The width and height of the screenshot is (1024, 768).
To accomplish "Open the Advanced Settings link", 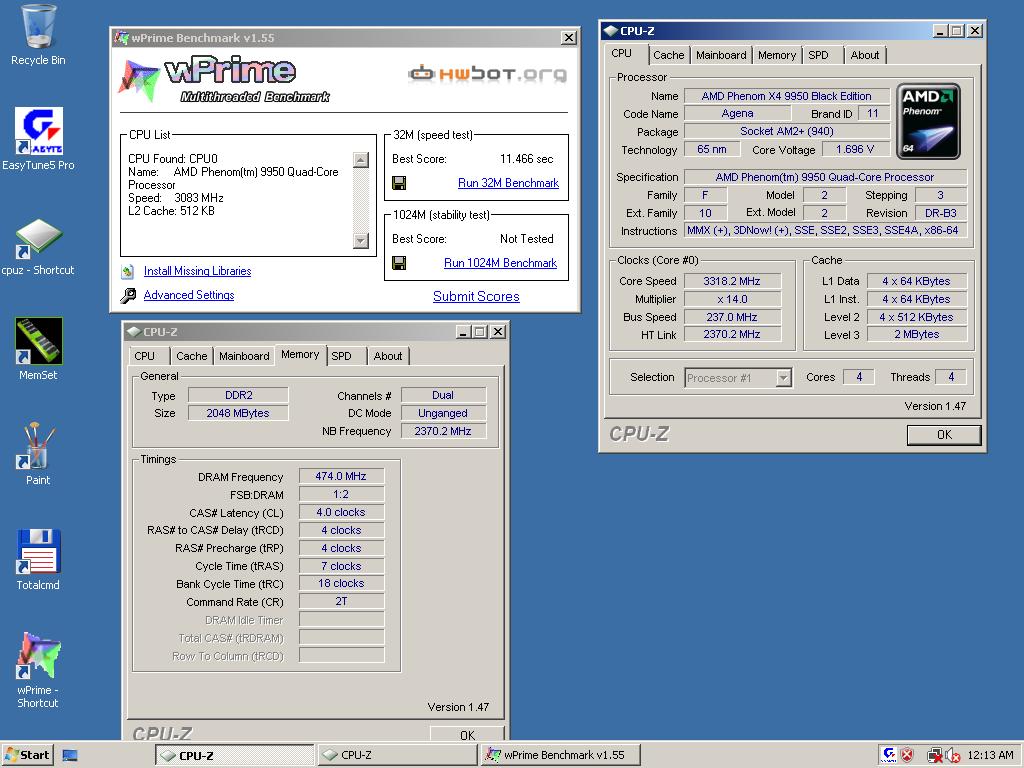I will coord(189,295).
